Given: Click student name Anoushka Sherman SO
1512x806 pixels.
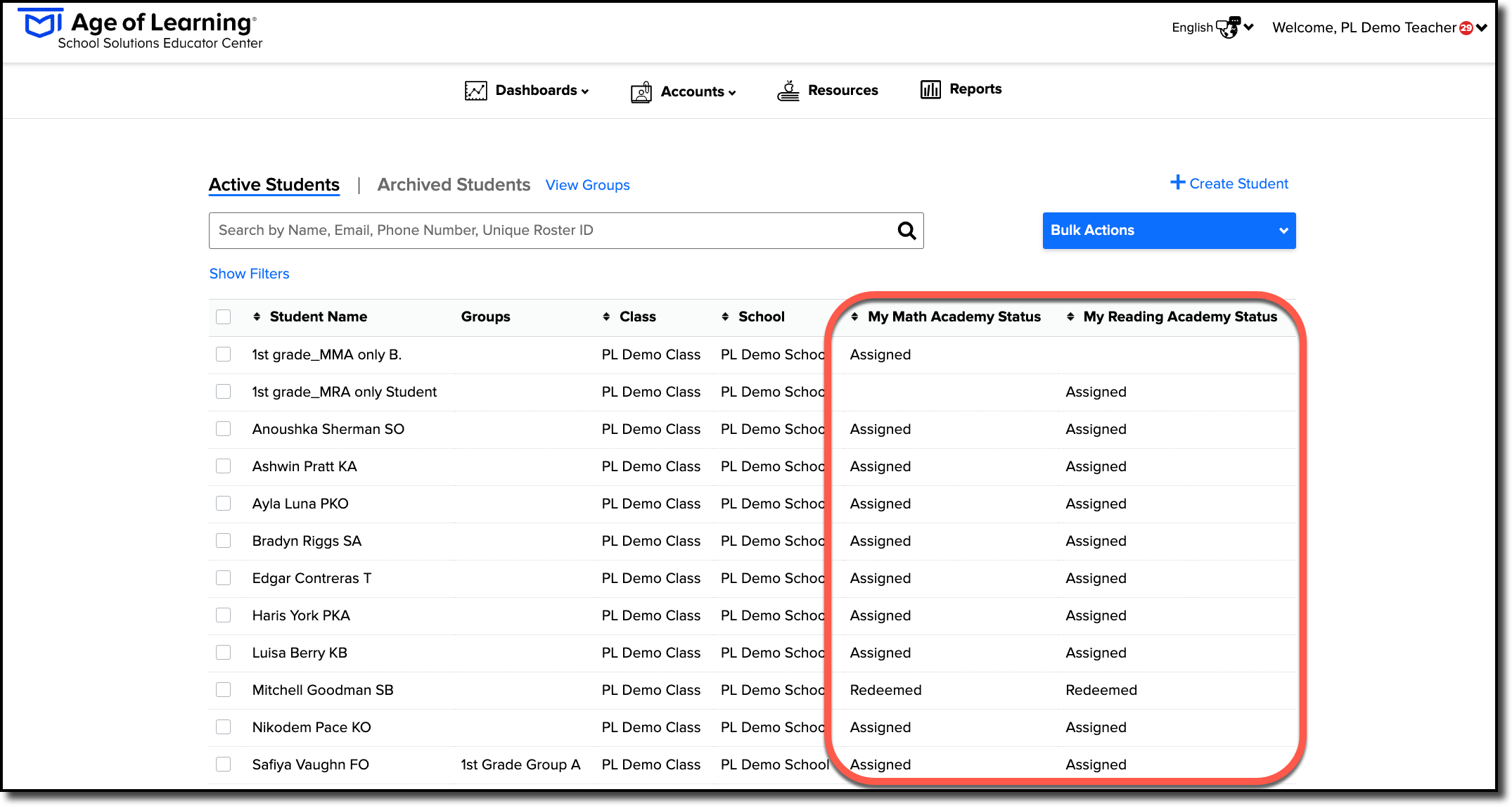Looking at the screenshot, I should (x=328, y=430).
